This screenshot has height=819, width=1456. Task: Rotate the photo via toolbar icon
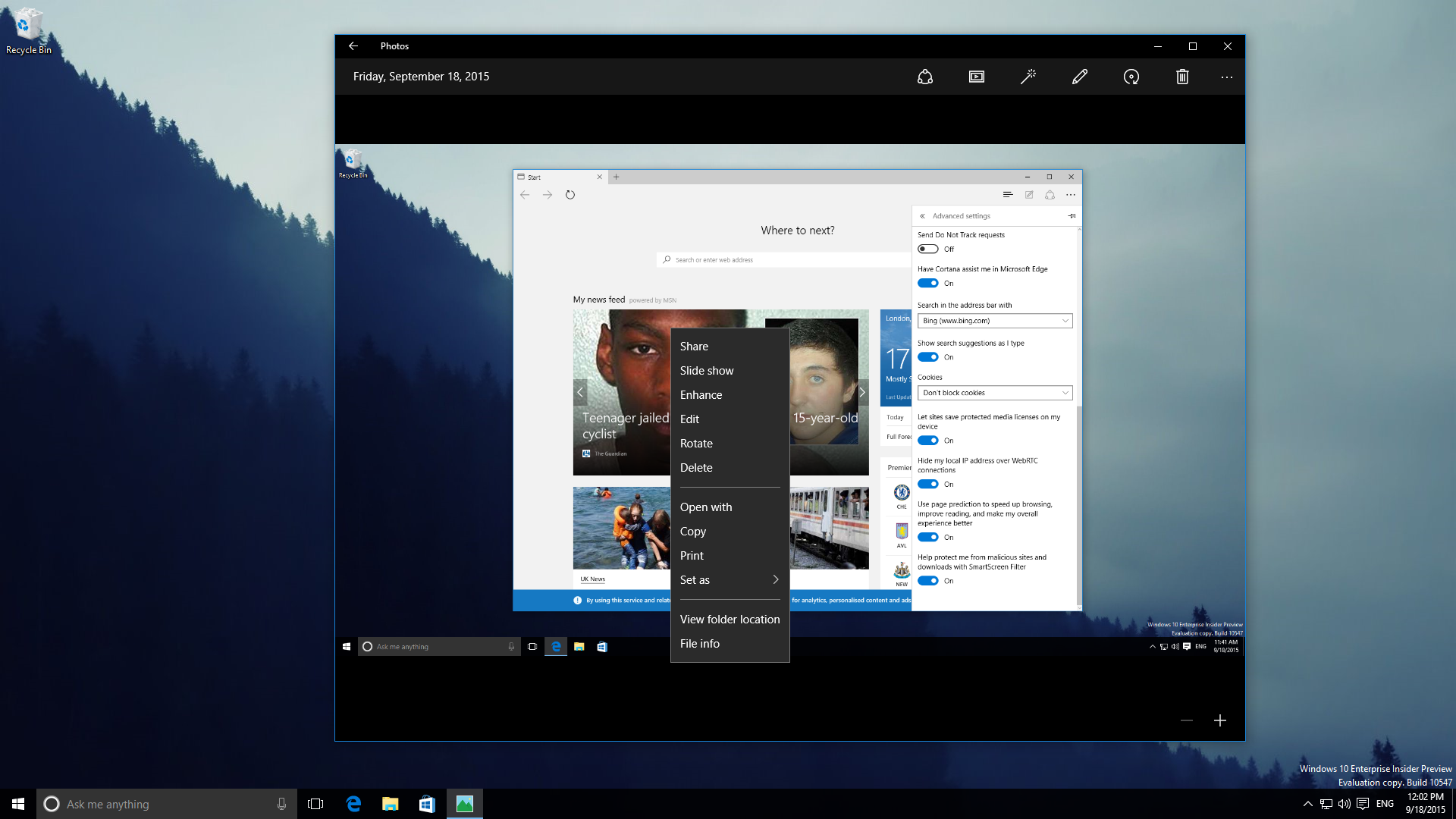tap(1131, 77)
